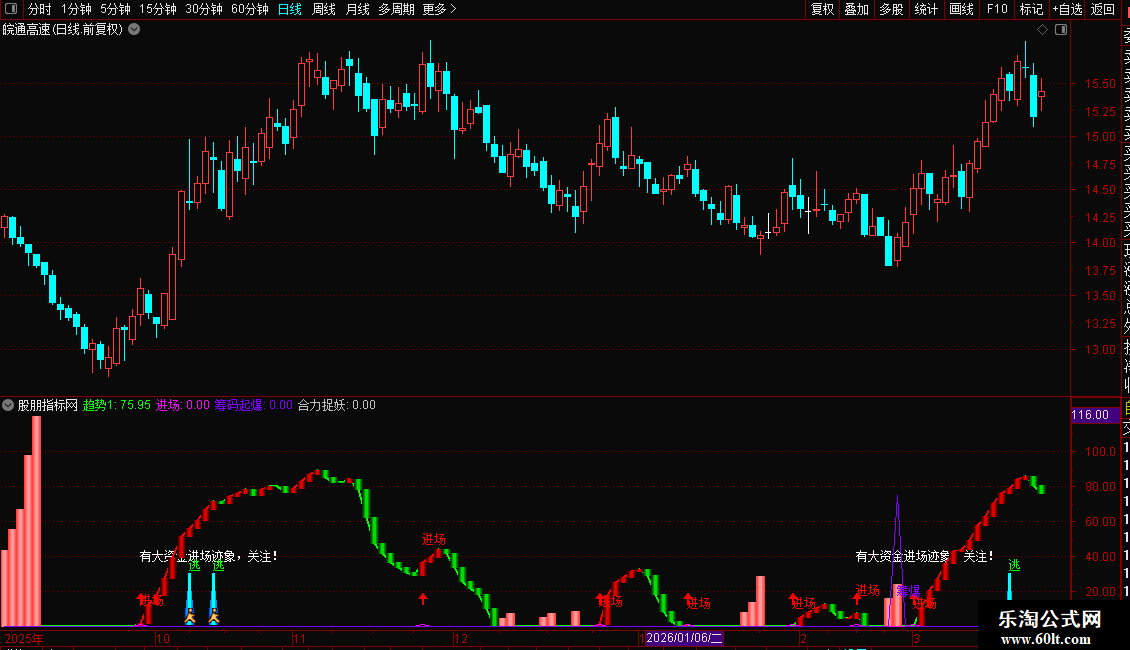Select the 60分钟 period
Viewport: 1130px width, 650px height.
(x=249, y=9)
